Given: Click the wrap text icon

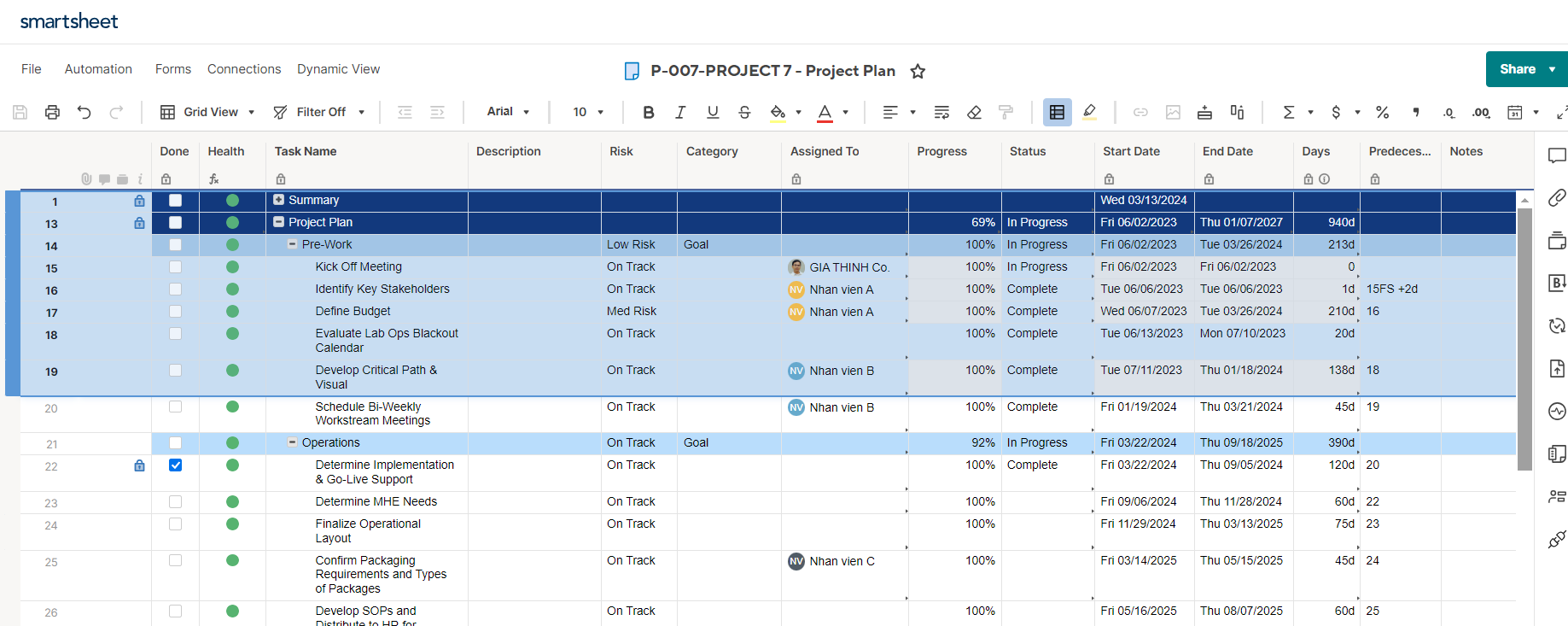Looking at the screenshot, I should 941,112.
